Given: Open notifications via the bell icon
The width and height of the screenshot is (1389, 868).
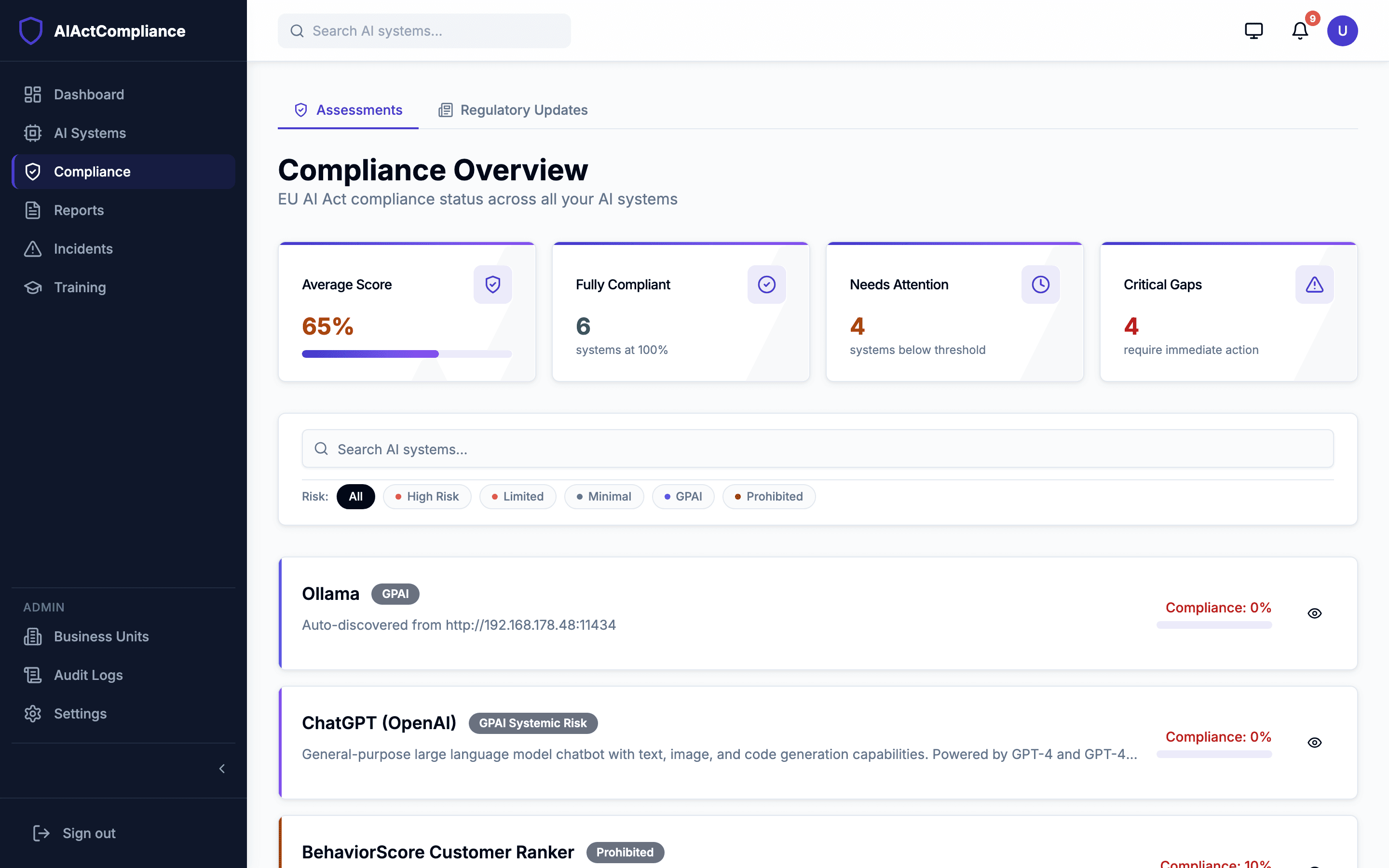Looking at the screenshot, I should [x=1299, y=30].
